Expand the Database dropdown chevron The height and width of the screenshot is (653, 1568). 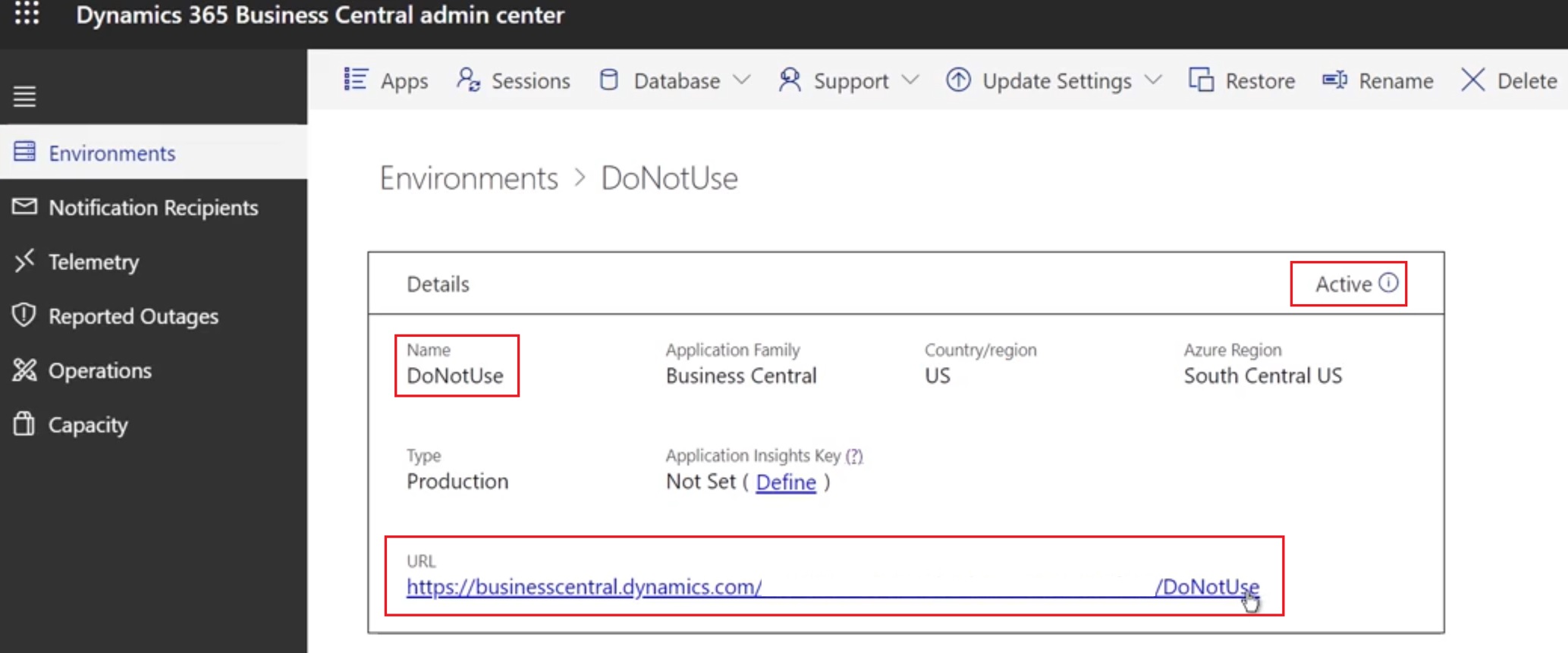743,80
